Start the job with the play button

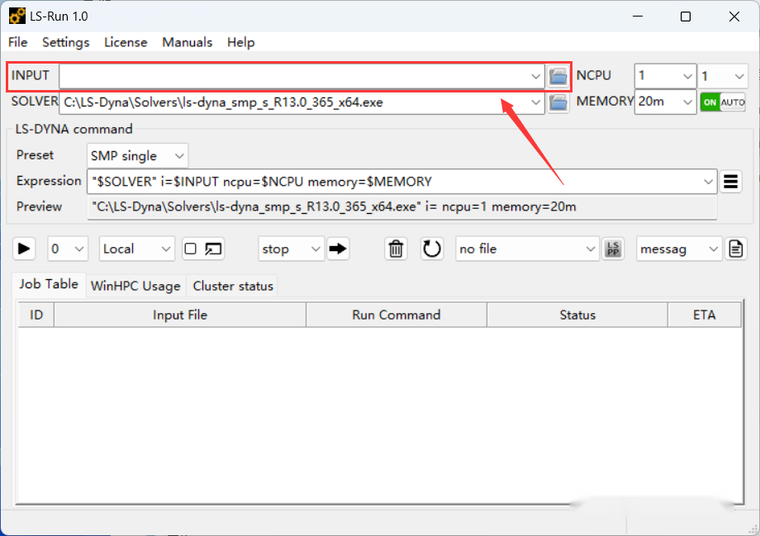tap(23, 249)
